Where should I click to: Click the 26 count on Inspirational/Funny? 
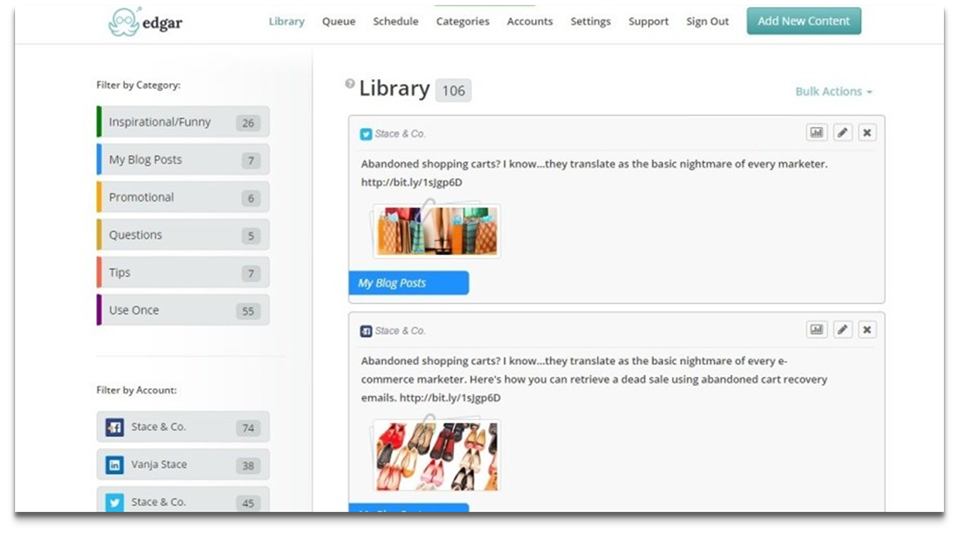(x=248, y=123)
